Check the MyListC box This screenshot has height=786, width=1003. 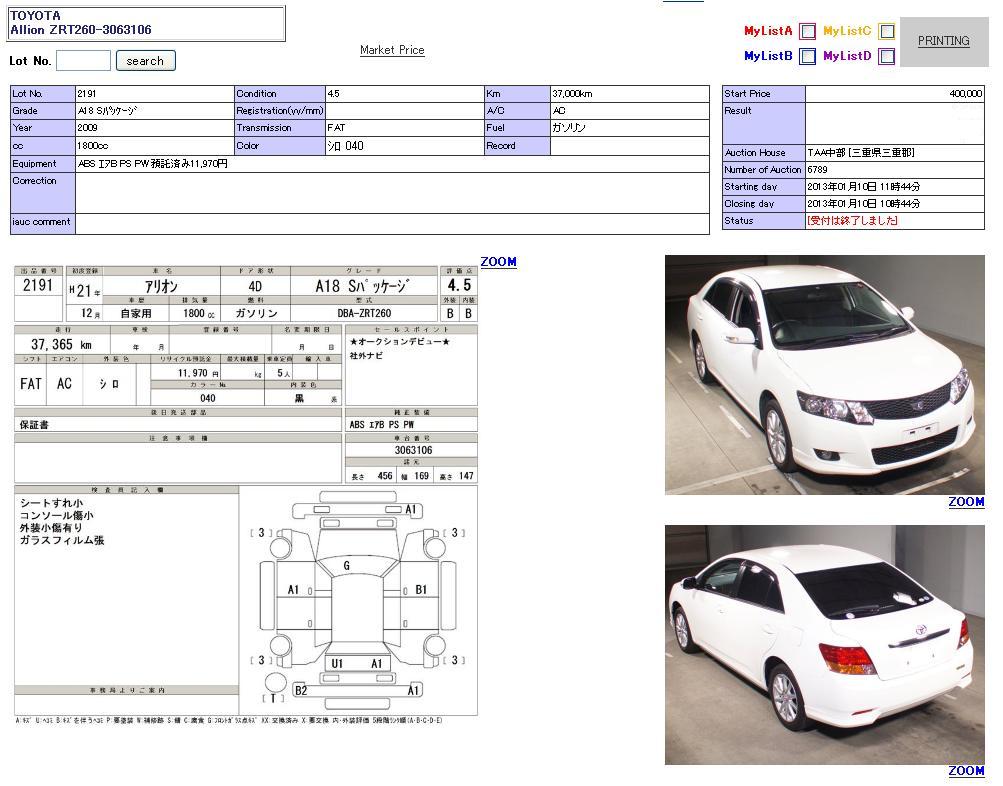pyautogui.click(x=886, y=32)
